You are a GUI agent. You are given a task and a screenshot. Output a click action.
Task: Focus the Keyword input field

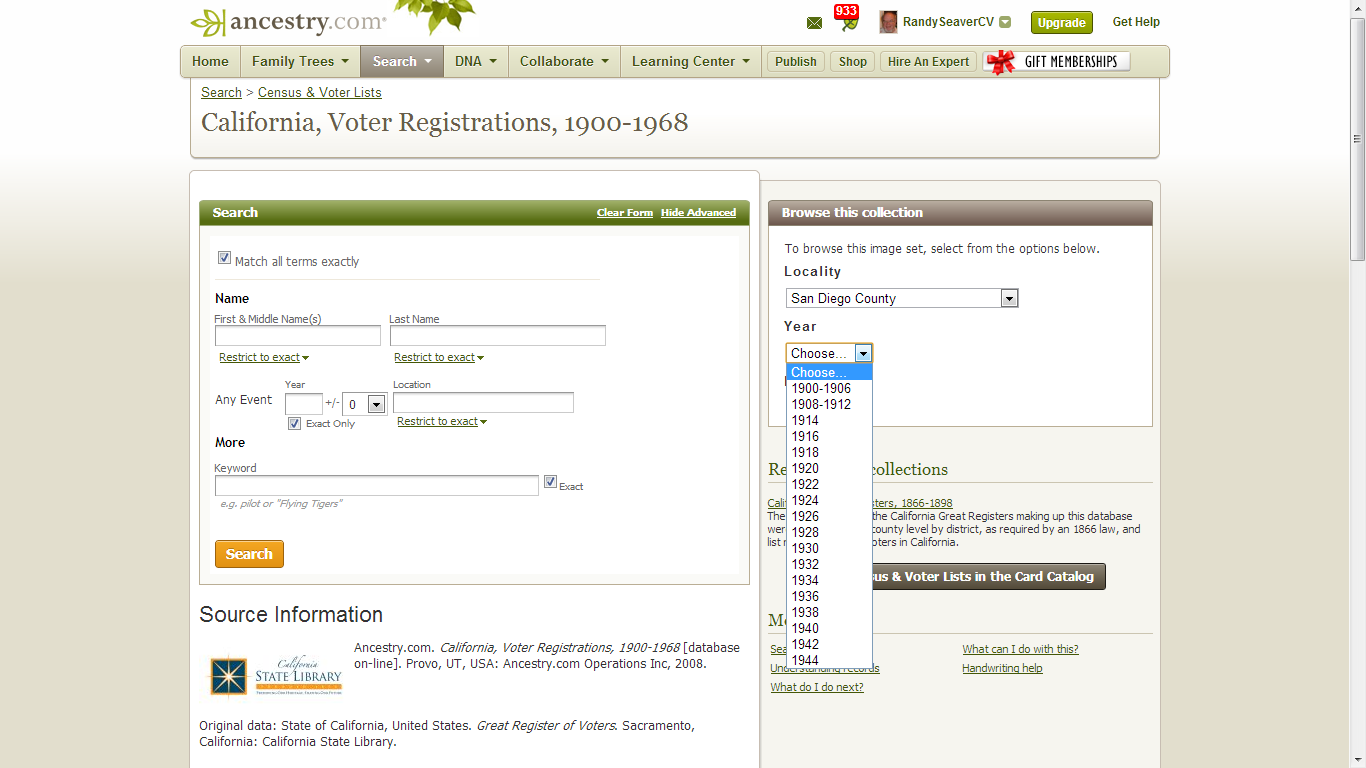376,485
